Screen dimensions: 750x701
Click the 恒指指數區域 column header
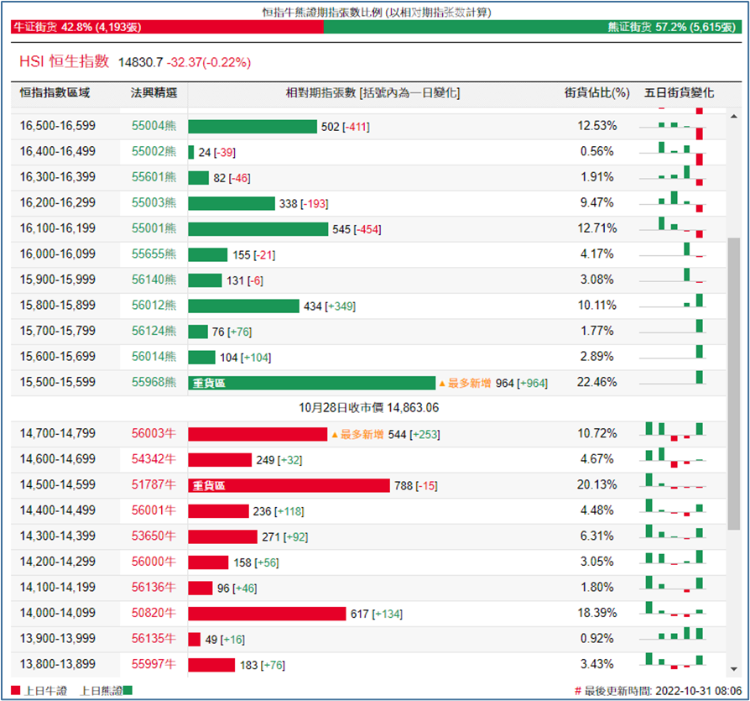click(x=55, y=93)
